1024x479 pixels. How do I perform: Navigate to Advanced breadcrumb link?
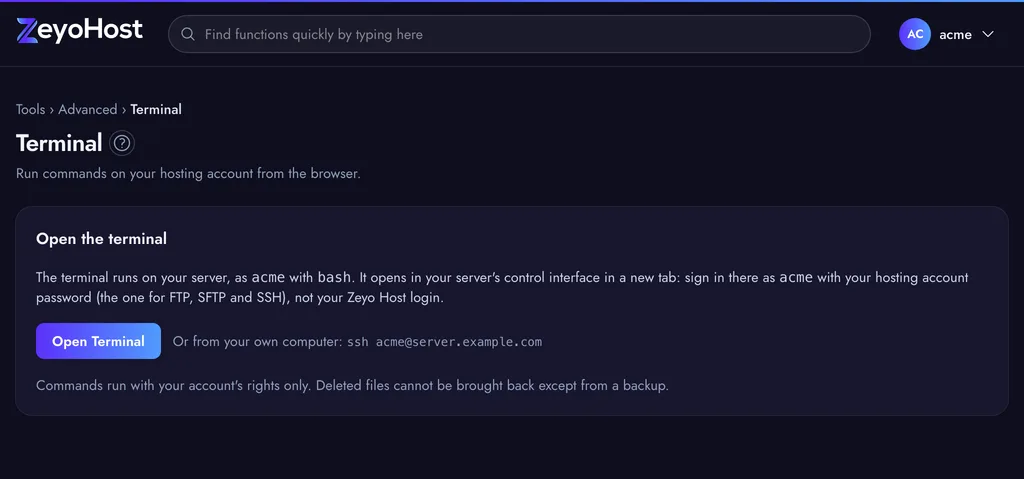click(x=88, y=109)
